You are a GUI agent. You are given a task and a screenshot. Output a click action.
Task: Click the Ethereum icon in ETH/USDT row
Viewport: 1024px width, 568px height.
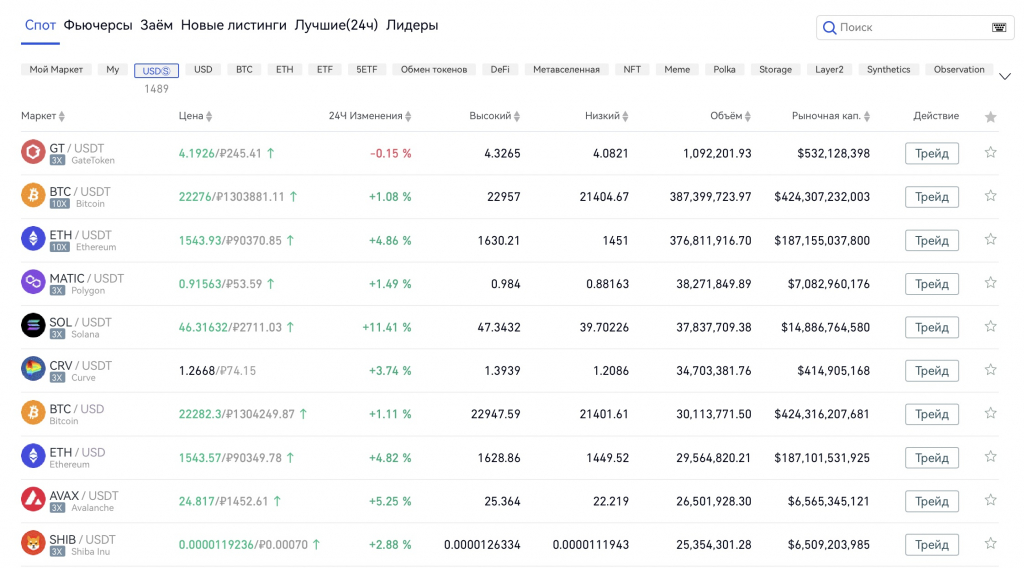(33, 238)
